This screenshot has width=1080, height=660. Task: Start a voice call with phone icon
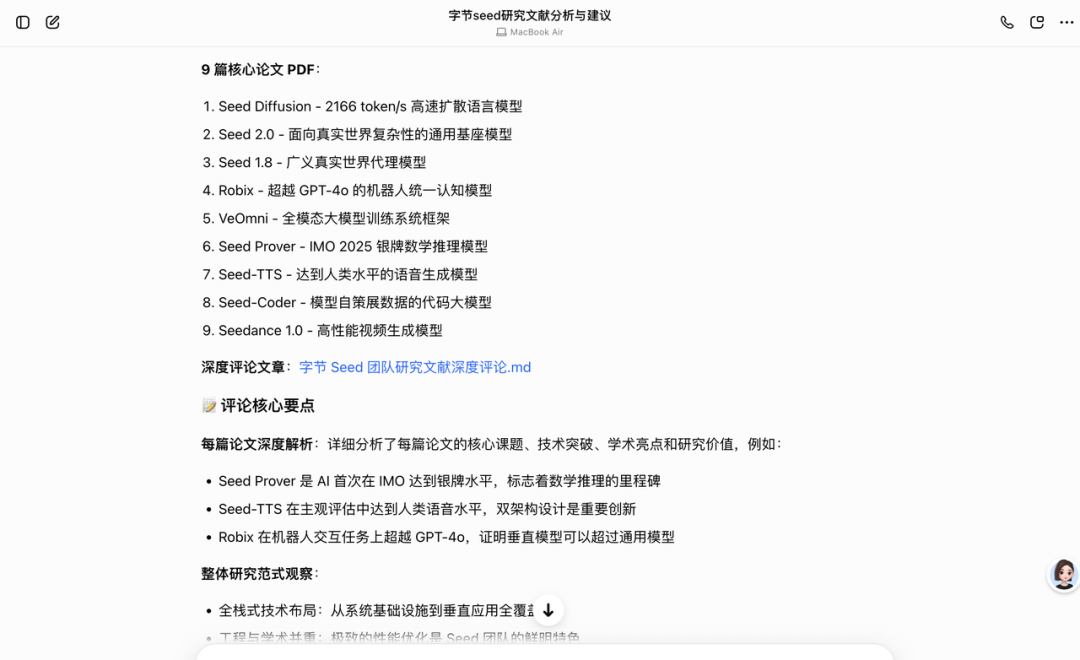(x=1007, y=22)
